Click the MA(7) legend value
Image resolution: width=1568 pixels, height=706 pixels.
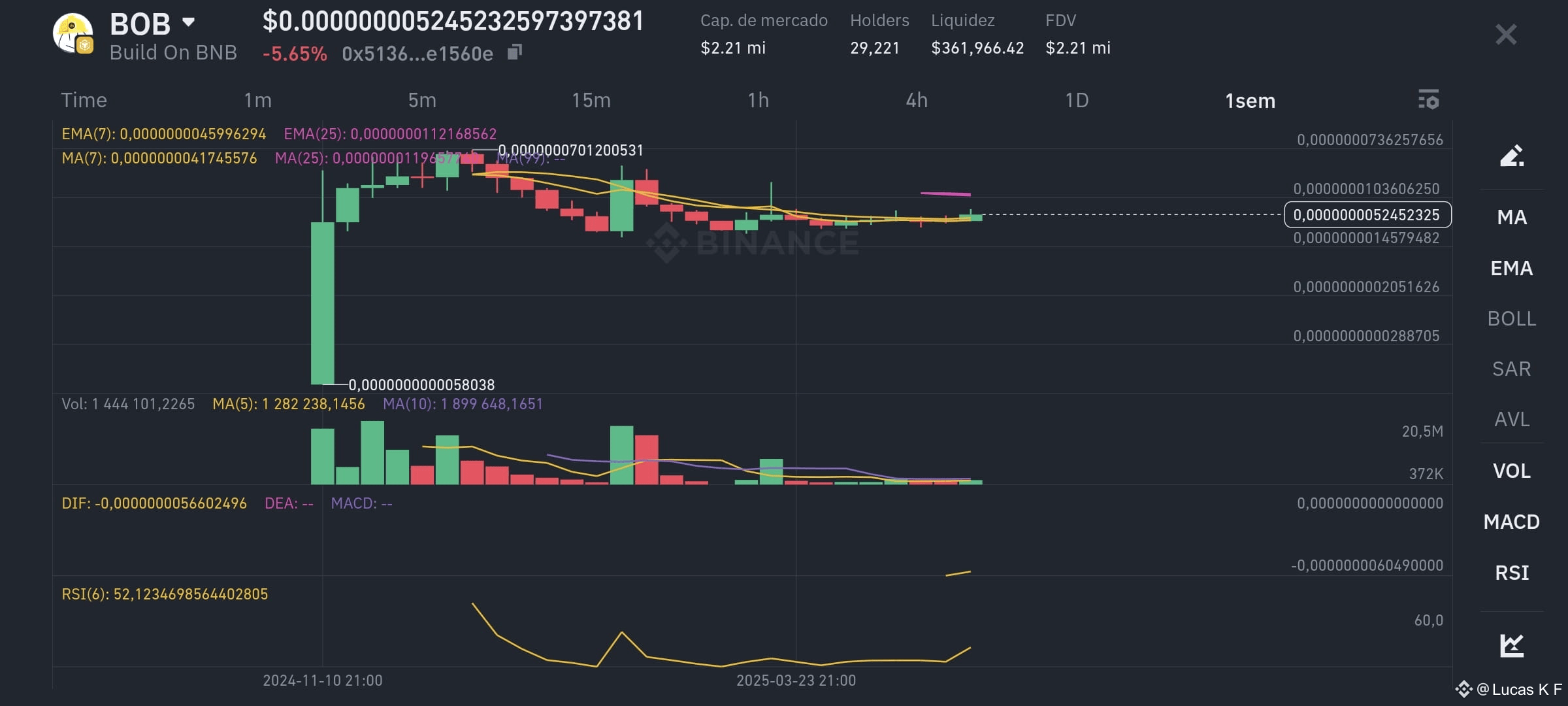[159, 158]
